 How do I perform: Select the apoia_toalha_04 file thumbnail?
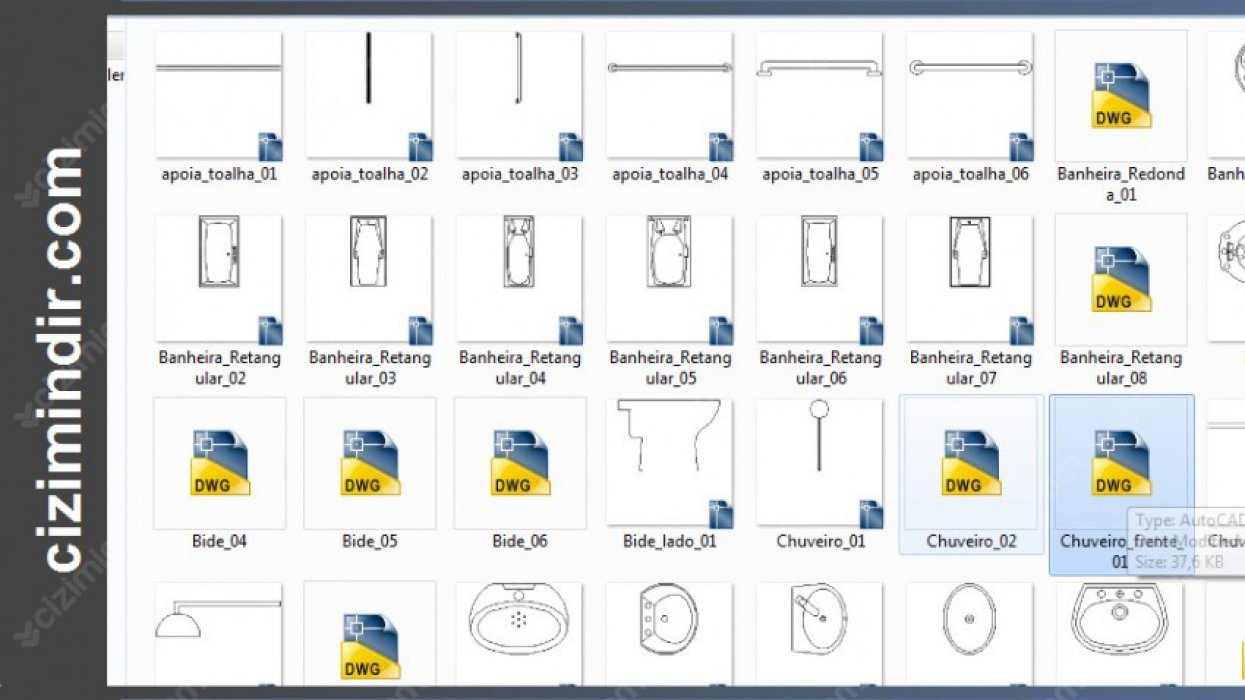(x=670, y=96)
